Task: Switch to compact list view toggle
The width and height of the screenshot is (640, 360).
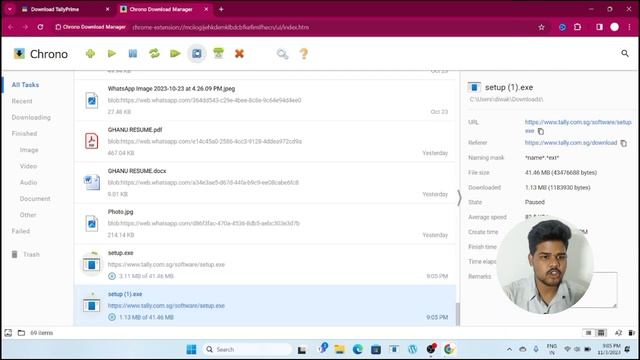Action: [588, 333]
